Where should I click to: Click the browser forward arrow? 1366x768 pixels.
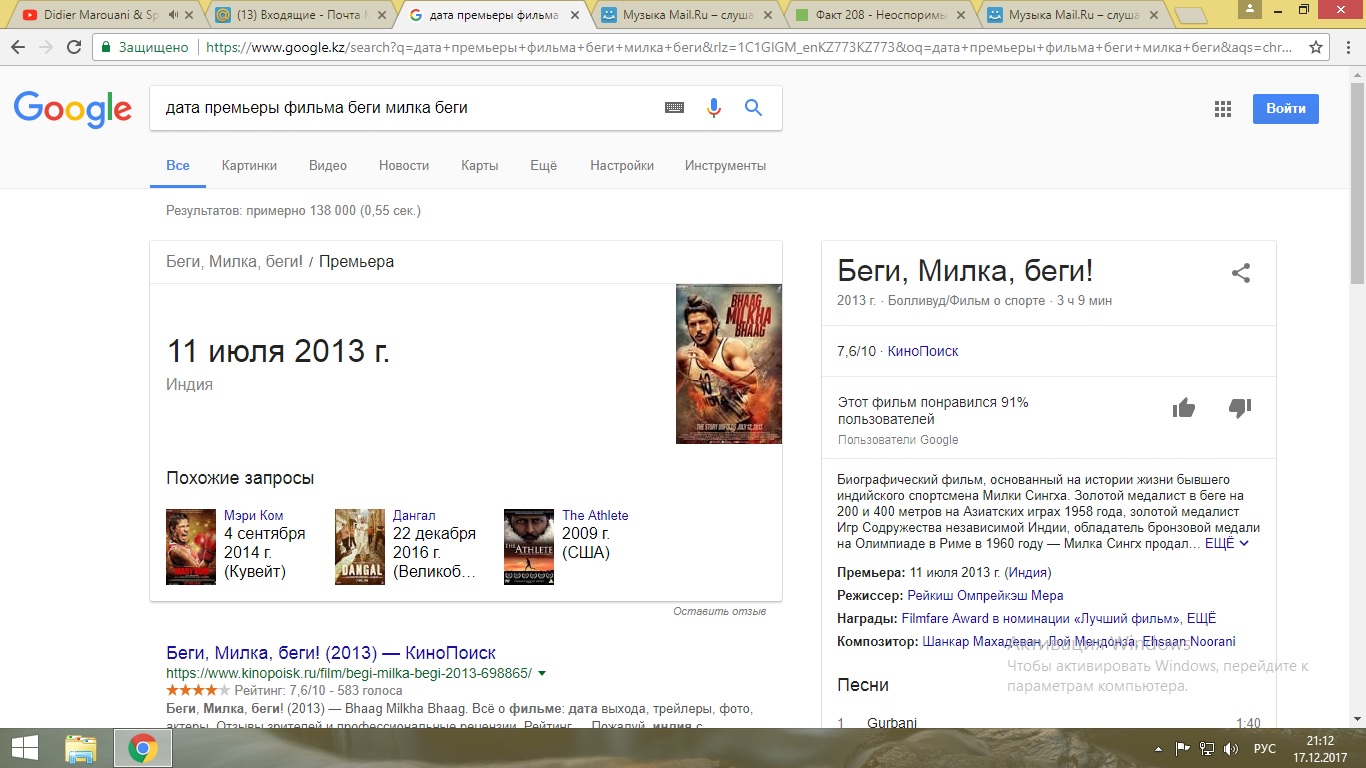pyautogui.click(x=46, y=47)
